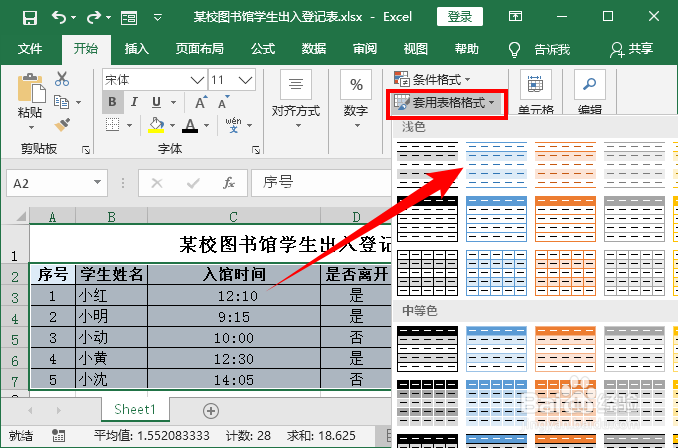Viewport: 678px width, 448px height.
Task: Choose the light blue banded table style in 浅色
Action: [x=496, y=164]
